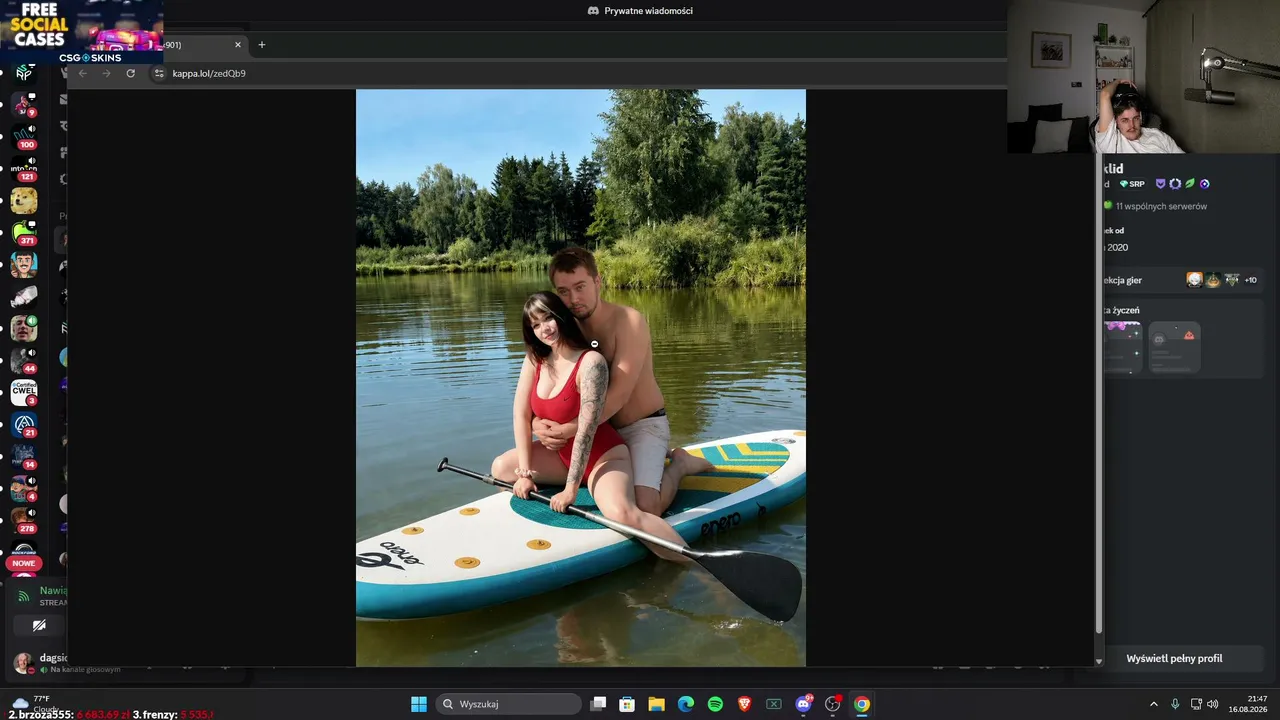The width and height of the screenshot is (1280, 720).
Task: Open the server with the 278 badge
Action: 24,520
